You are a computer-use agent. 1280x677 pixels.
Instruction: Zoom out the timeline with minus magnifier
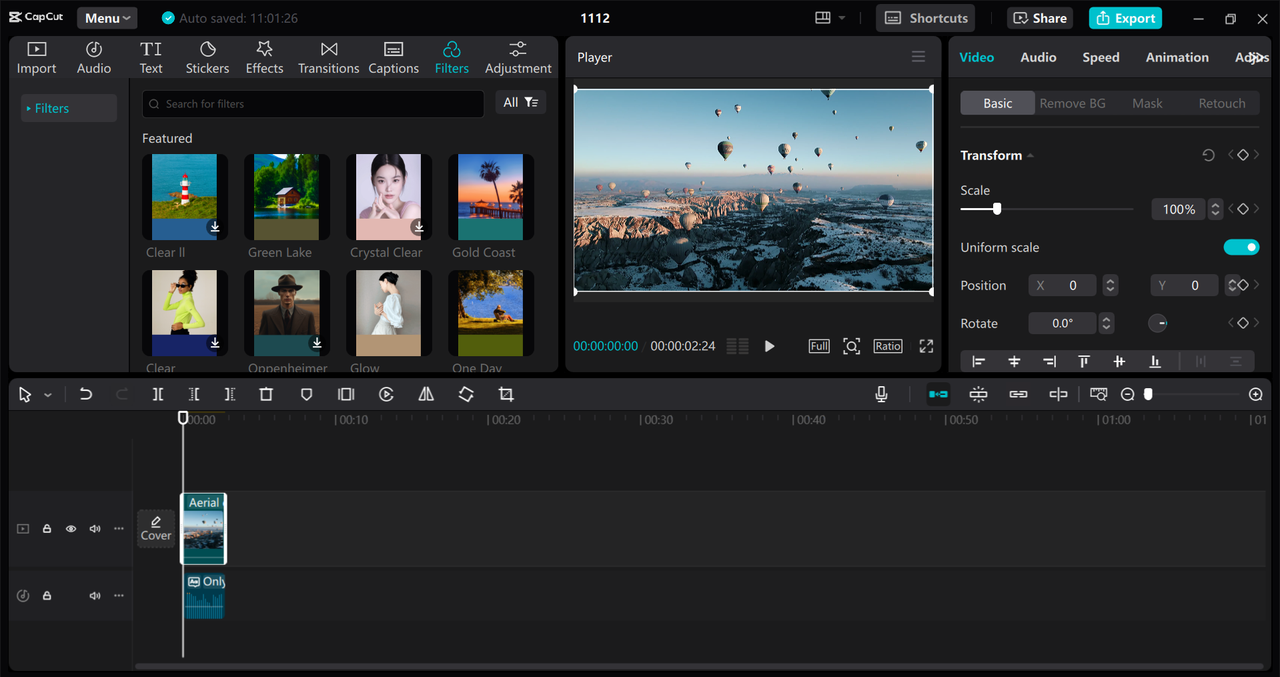coord(1127,395)
